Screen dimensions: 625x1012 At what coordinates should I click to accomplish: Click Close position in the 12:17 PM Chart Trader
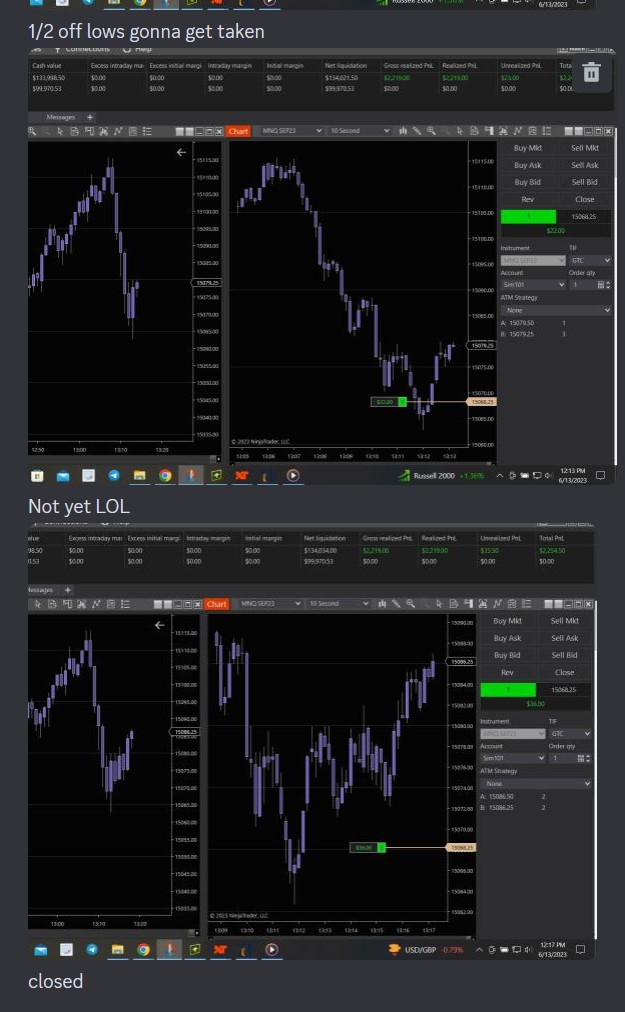click(x=565, y=673)
